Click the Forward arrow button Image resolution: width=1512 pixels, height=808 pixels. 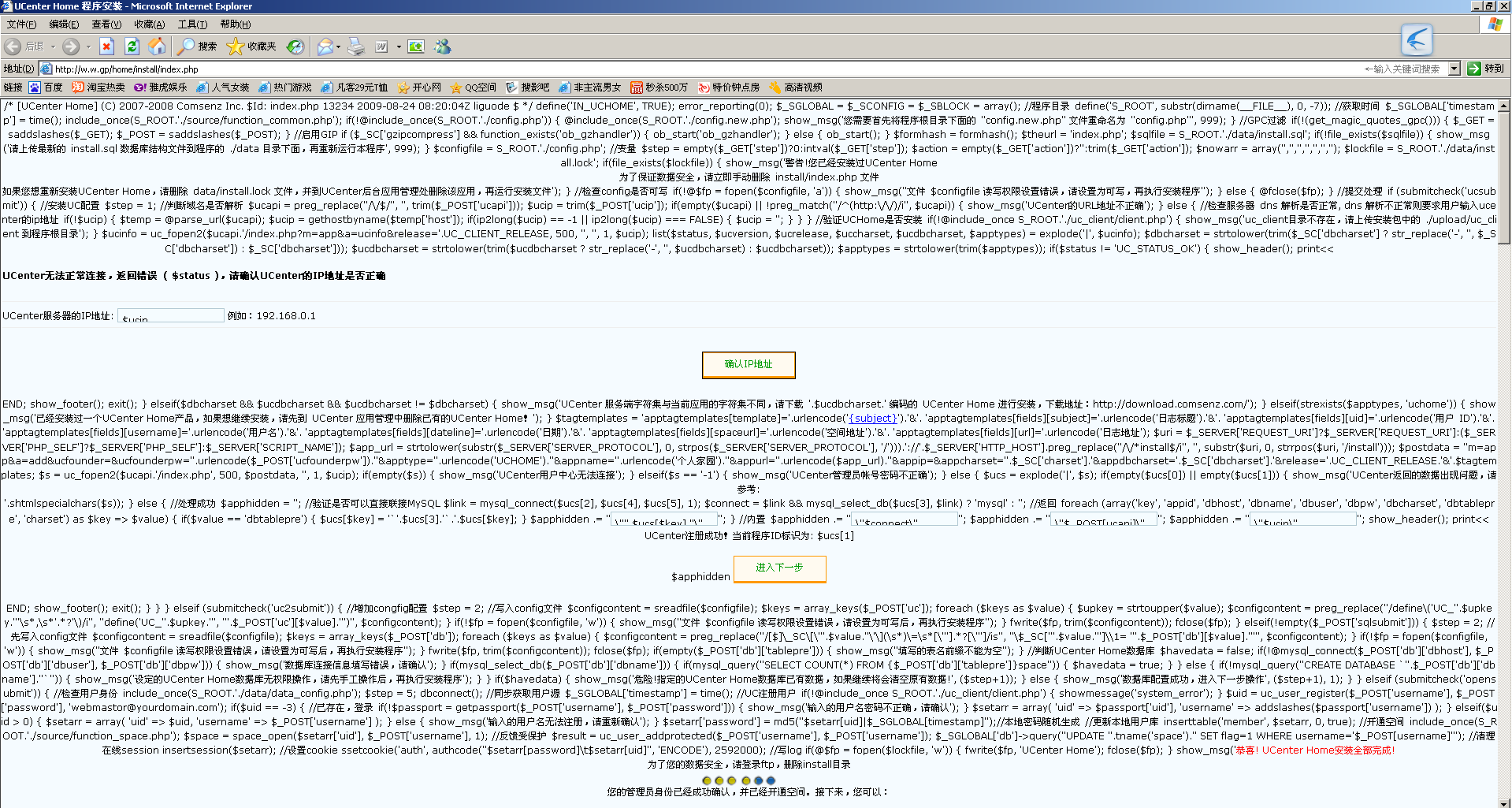(71, 47)
